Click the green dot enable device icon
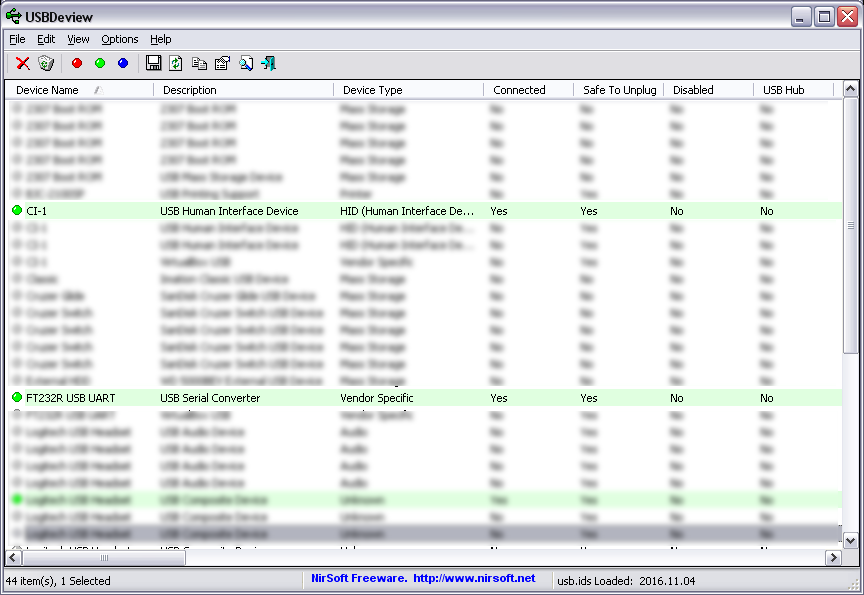This screenshot has width=864, height=595. pos(100,63)
